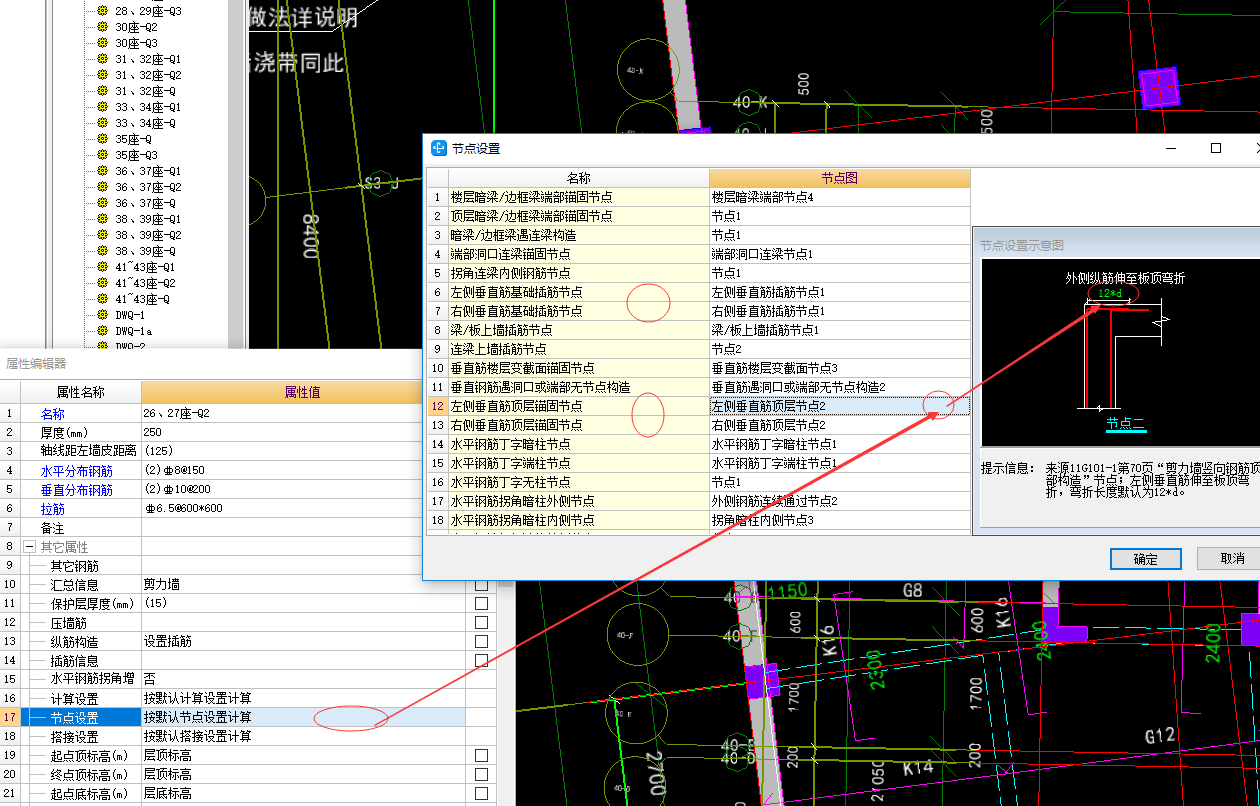Image resolution: width=1260 pixels, height=806 pixels.
Task: Click the gear icon beside 31、32座-Q2
Action: (102, 76)
